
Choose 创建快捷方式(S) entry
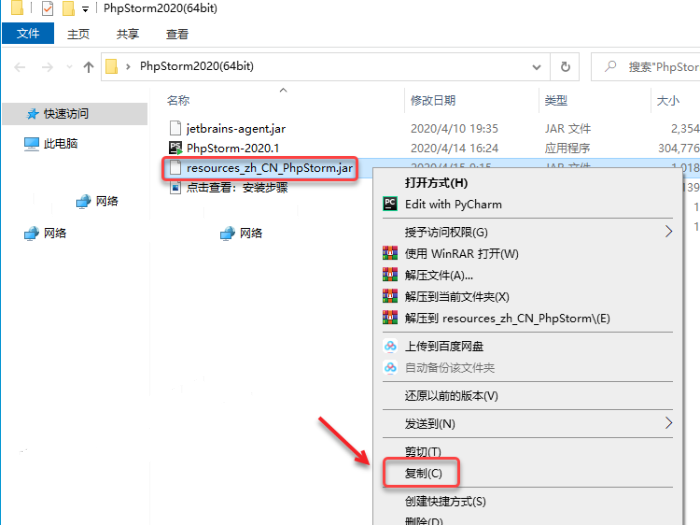pyautogui.click(x=445, y=502)
